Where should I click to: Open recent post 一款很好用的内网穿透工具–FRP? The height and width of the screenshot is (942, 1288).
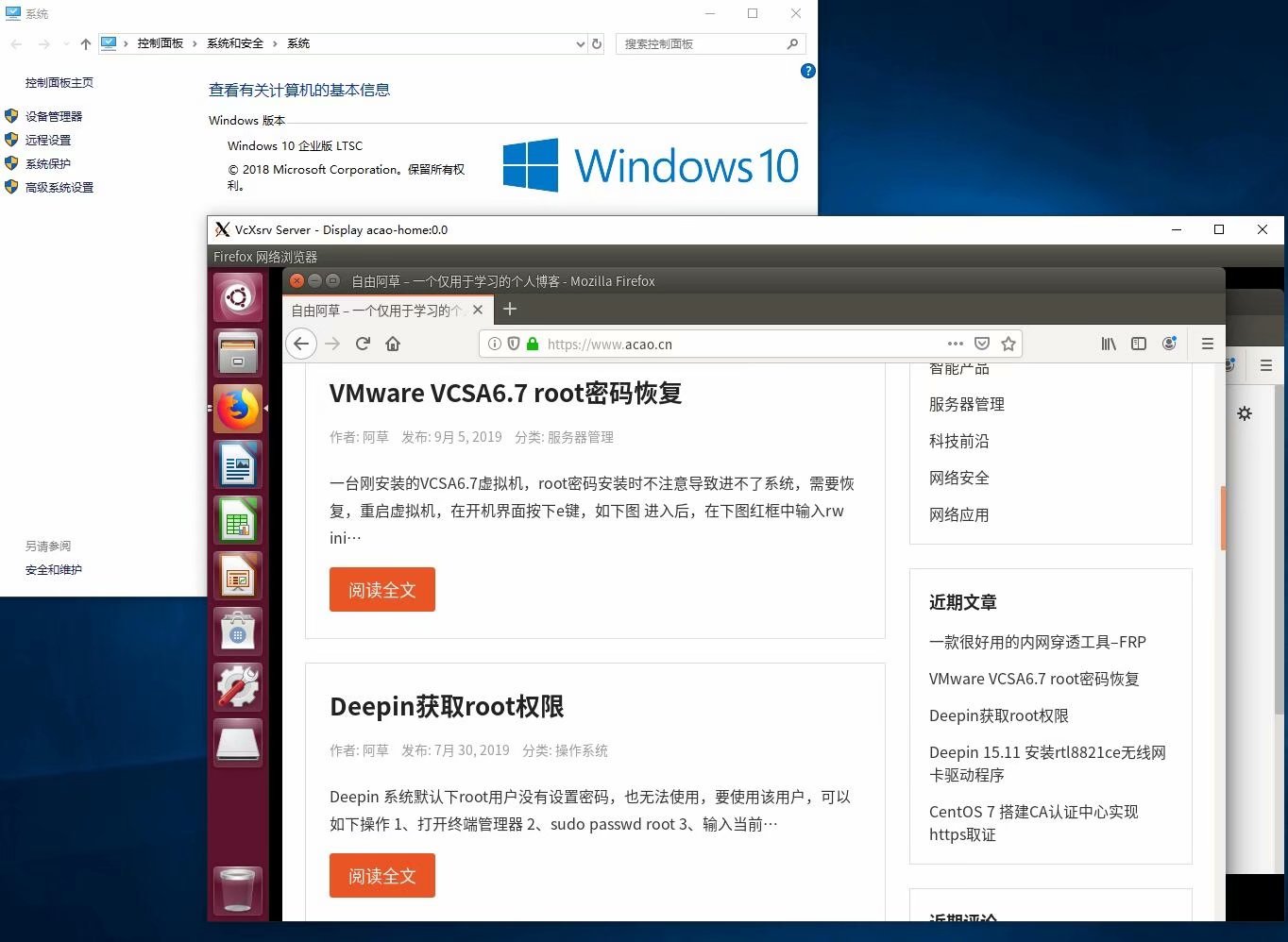point(1037,642)
